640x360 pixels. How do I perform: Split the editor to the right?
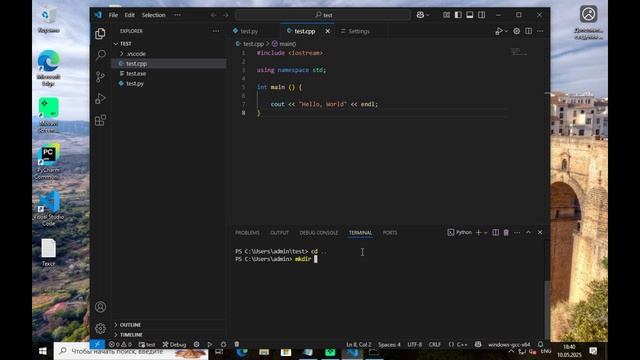529,31
